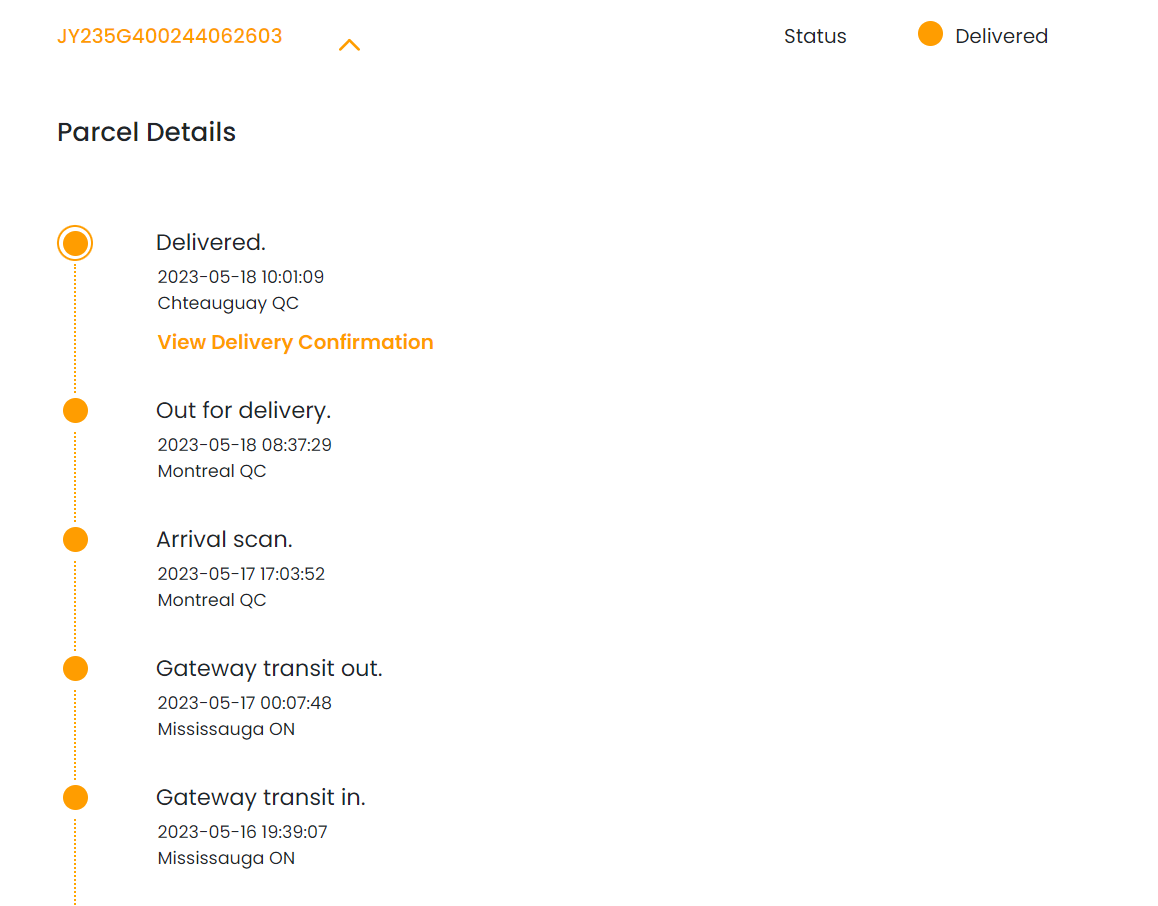Select the Out for delivery timeline dot
The height and width of the screenshot is (906, 1158).
tap(75, 411)
